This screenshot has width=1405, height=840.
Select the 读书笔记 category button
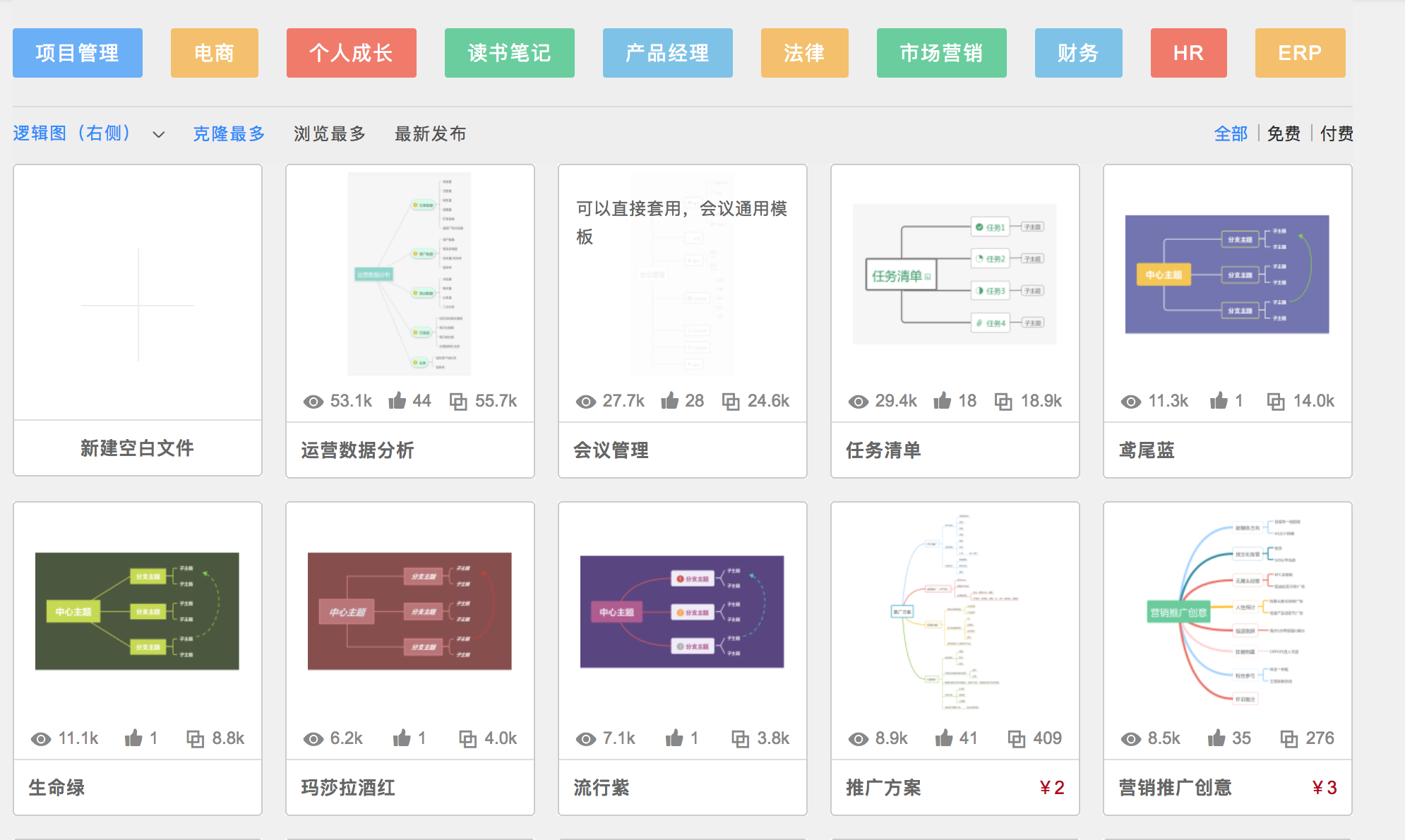click(509, 53)
